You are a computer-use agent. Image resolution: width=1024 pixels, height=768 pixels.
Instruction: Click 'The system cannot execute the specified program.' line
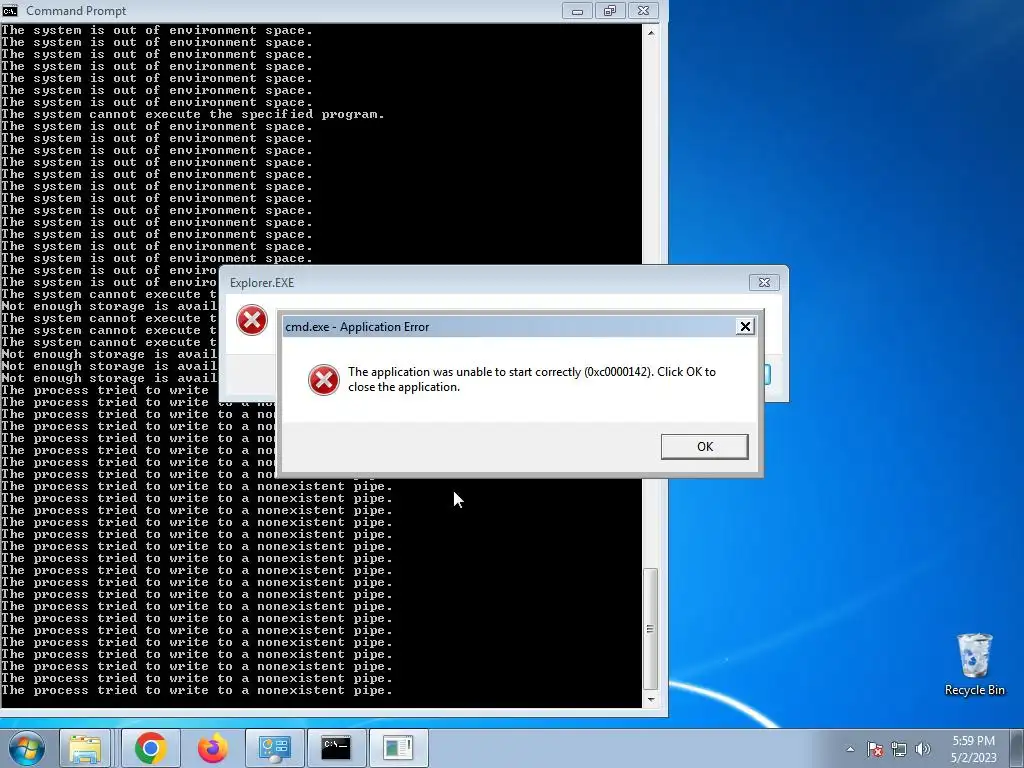click(x=193, y=114)
